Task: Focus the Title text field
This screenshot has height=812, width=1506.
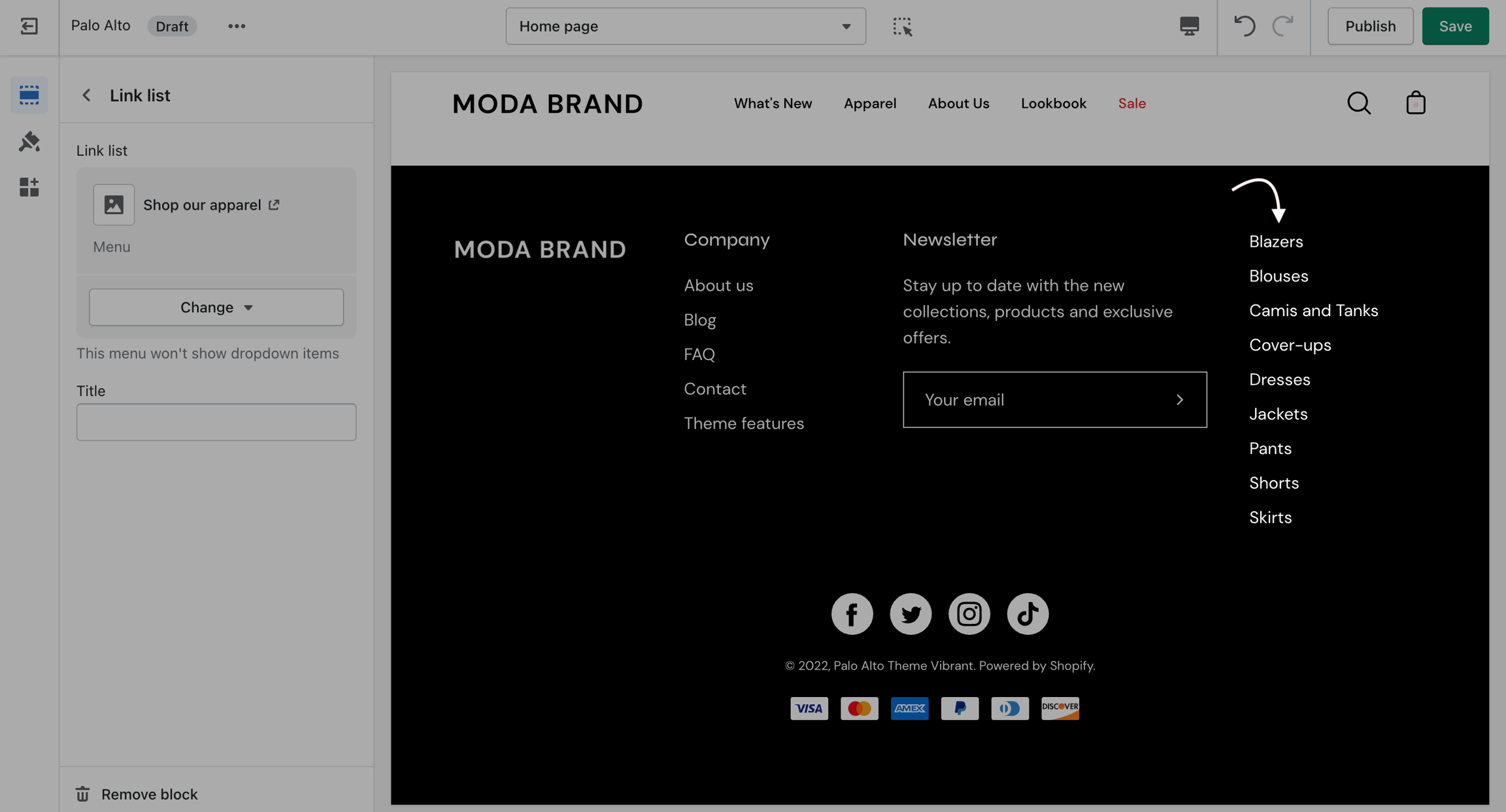Action: [216, 422]
